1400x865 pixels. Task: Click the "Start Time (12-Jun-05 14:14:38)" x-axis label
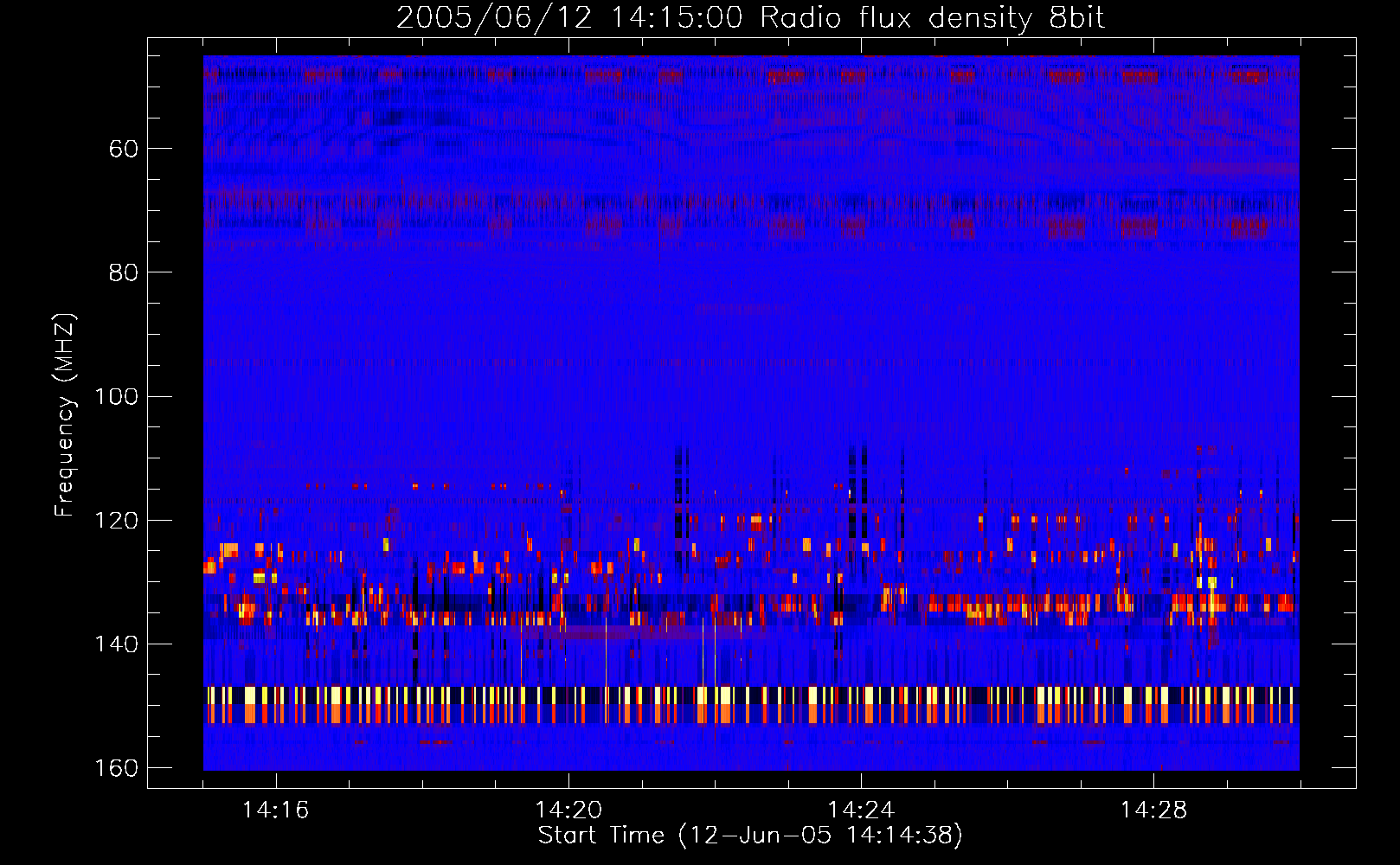point(750,836)
